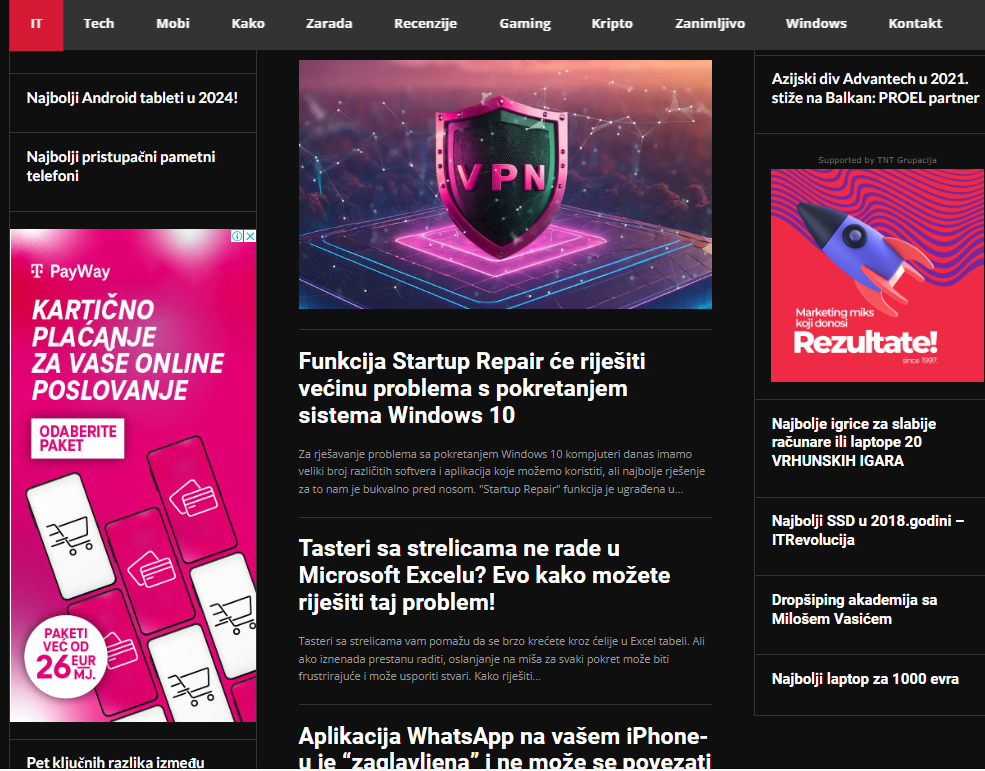Open the VPN shield article image
The height and width of the screenshot is (771, 985).
click(505, 185)
